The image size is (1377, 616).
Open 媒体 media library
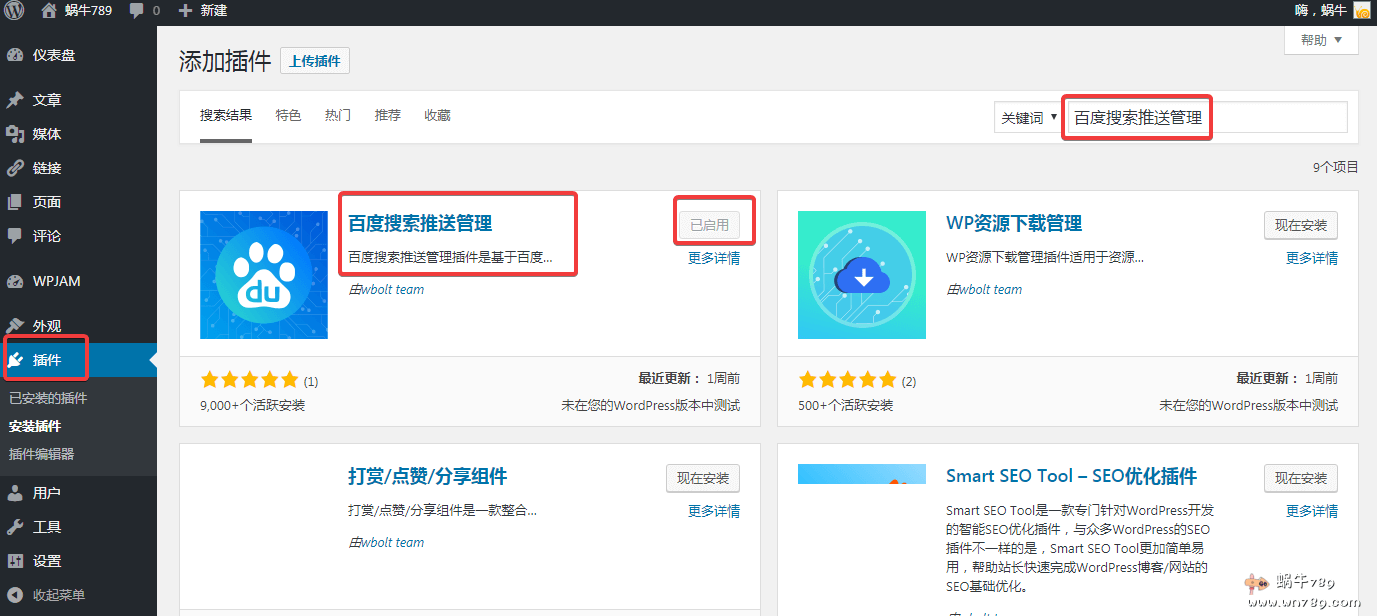click(46, 134)
